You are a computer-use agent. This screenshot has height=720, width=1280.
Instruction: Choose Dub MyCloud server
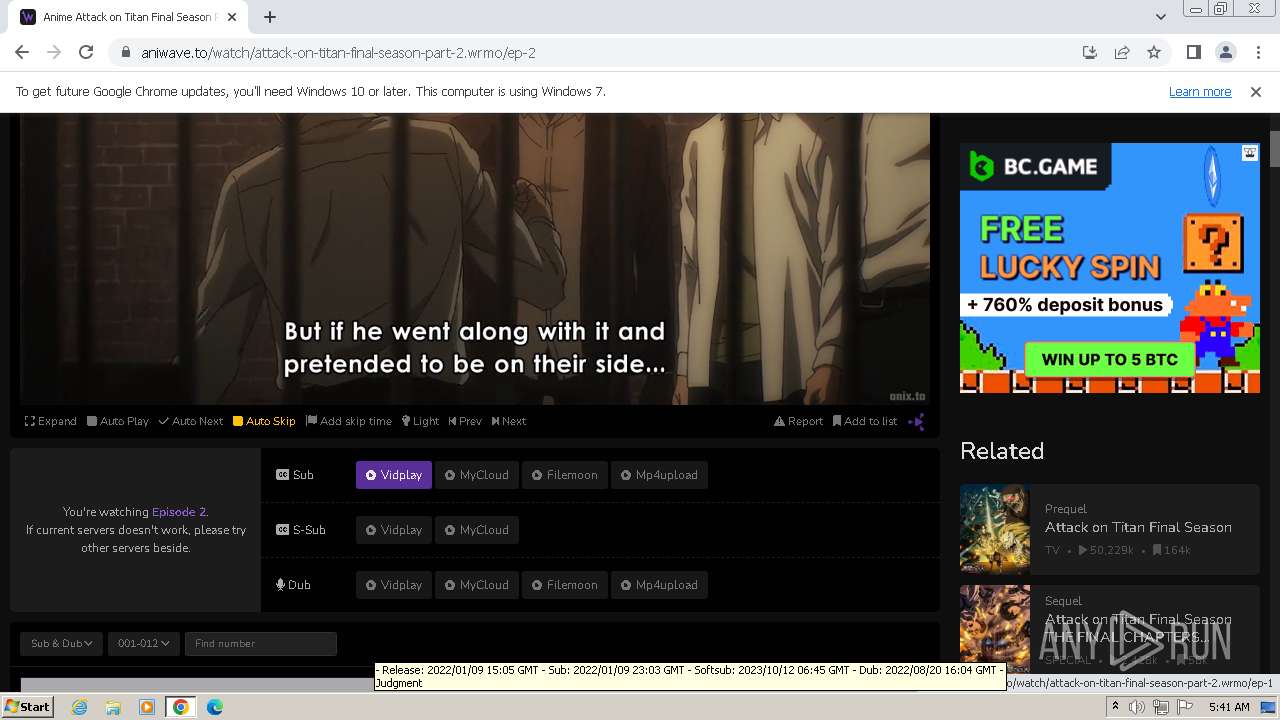point(477,585)
